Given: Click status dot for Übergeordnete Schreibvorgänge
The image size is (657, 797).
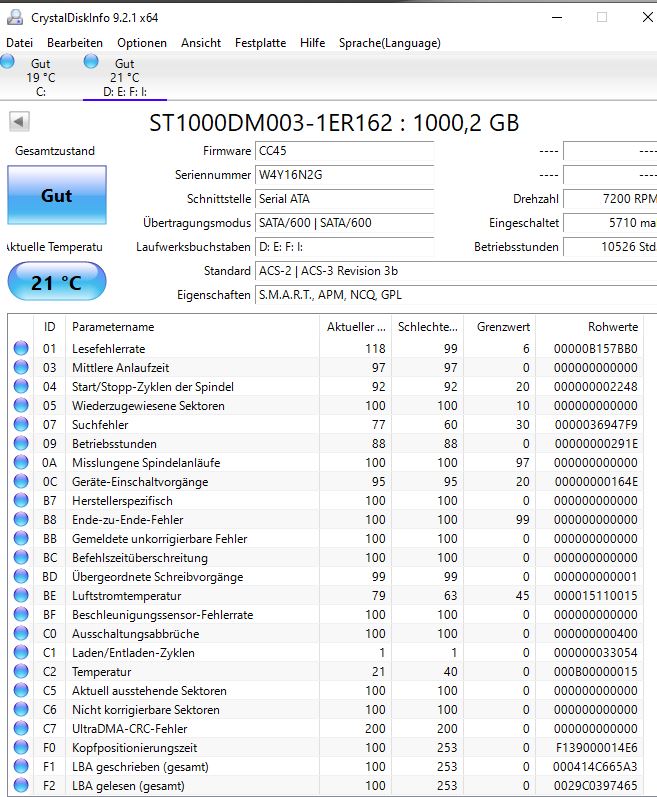Looking at the screenshot, I should (21, 576).
